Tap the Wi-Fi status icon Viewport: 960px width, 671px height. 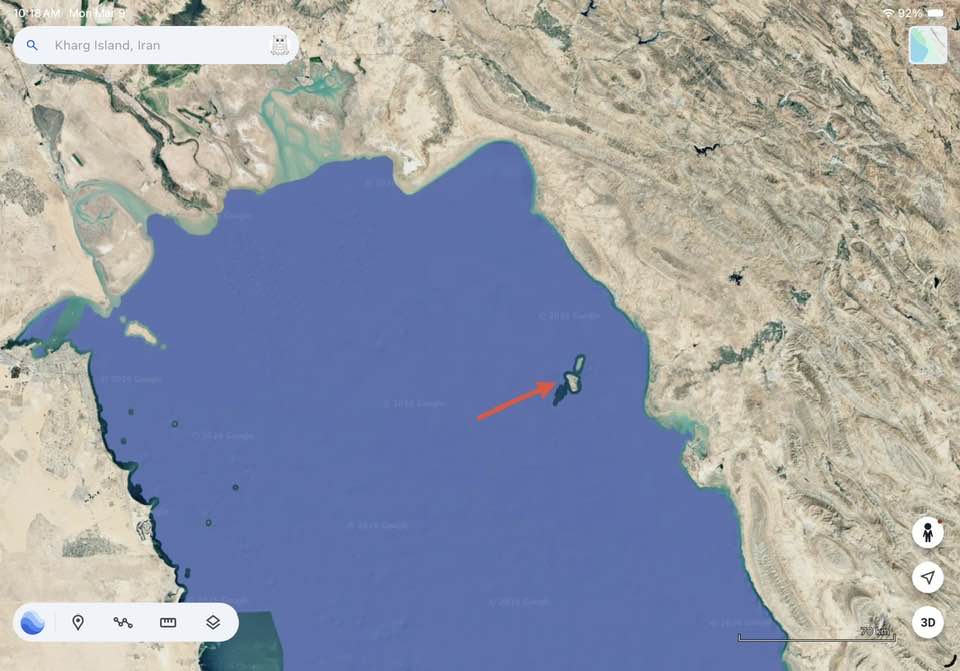[888, 13]
